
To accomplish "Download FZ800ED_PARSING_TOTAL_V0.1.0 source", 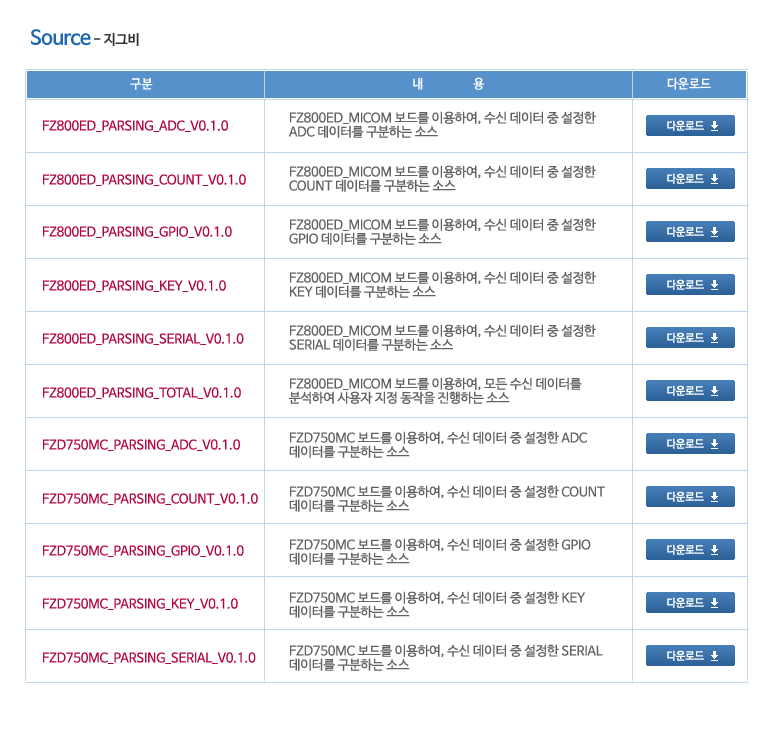I will 690,390.
